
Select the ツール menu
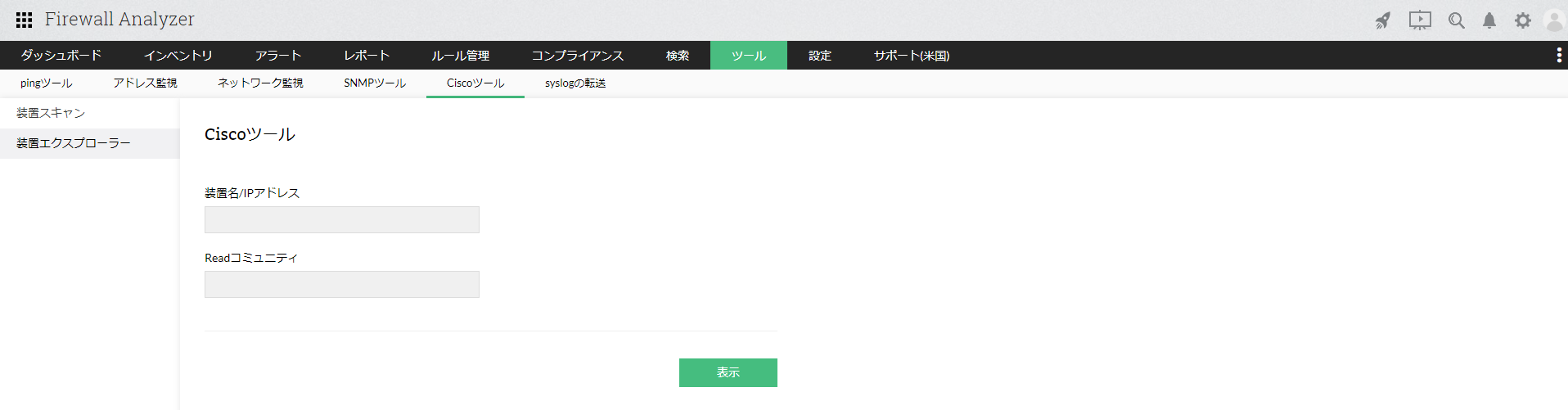click(x=749, y=56)
